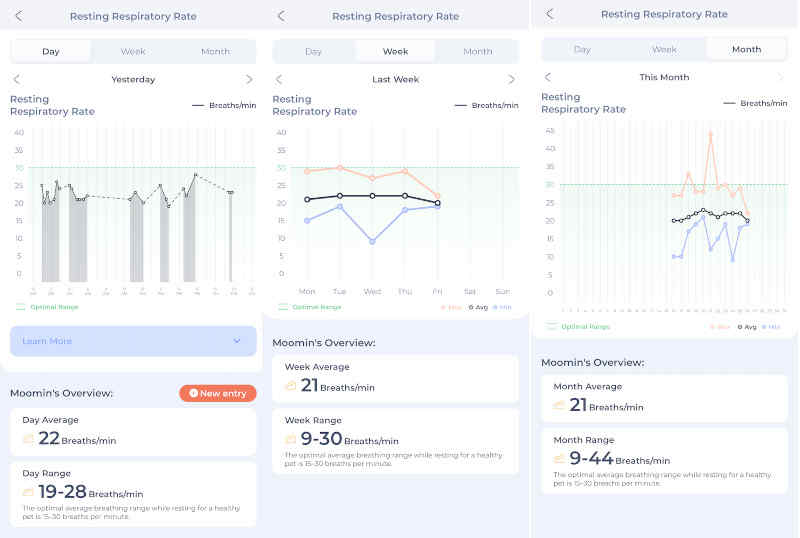
Task: Go to the month before This Month
Action: coord(547,77)
